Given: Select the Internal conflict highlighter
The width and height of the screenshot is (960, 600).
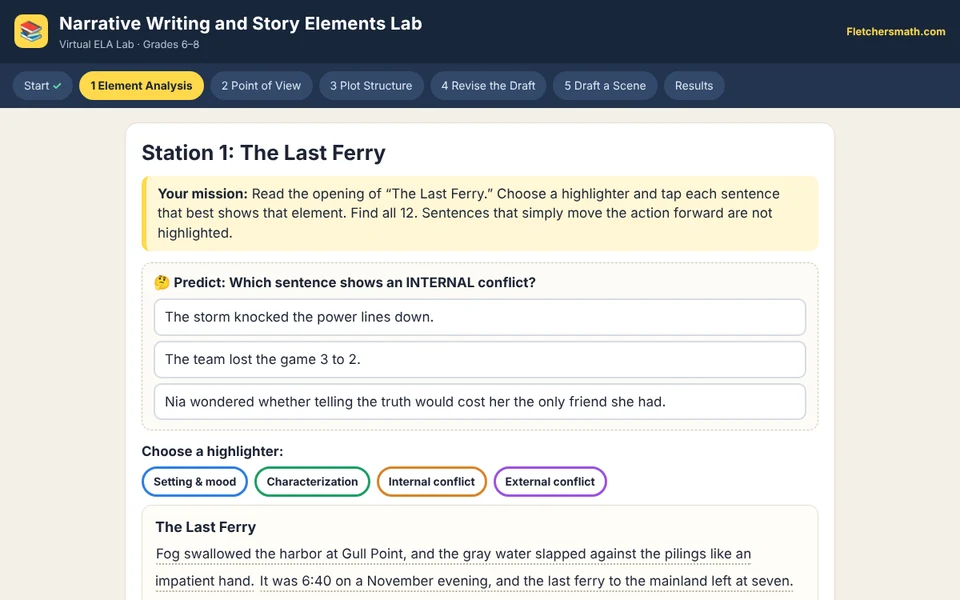Looking at the screenshot, I should pos(432,482).
